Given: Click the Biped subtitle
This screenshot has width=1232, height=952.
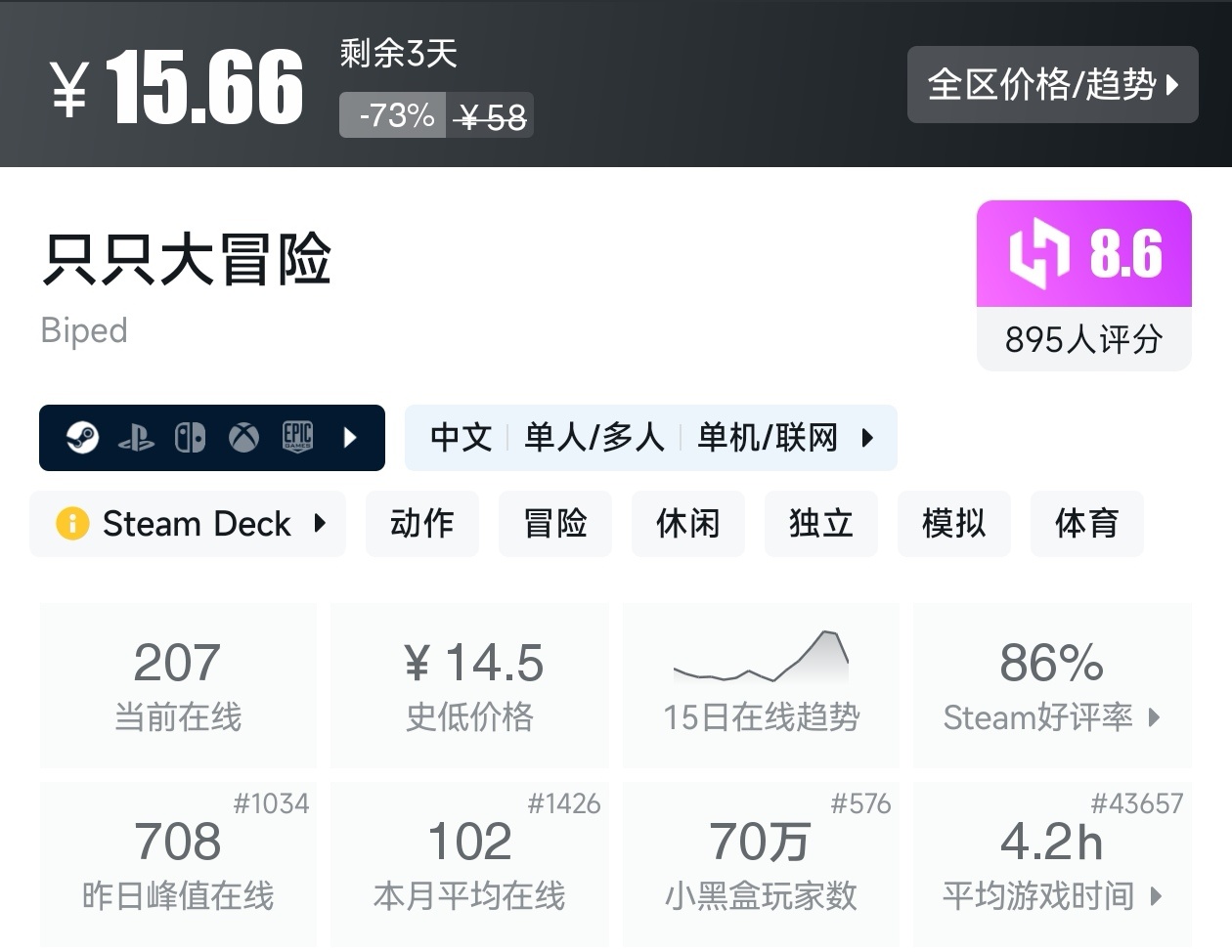Looking at the screenshot, I should click(x=84, y=330).
